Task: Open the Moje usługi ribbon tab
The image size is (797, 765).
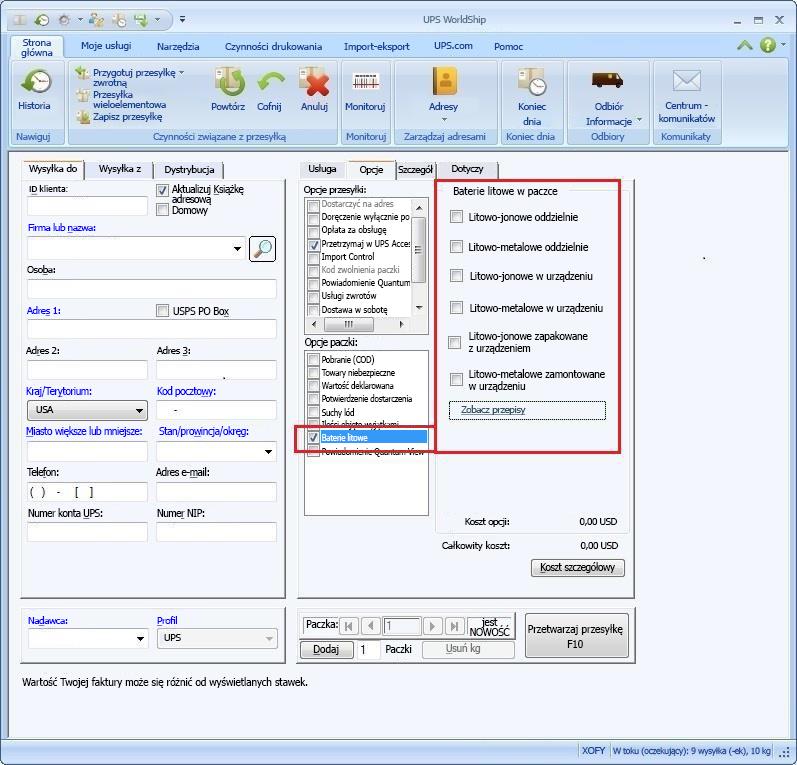Action: coord(106,46)
